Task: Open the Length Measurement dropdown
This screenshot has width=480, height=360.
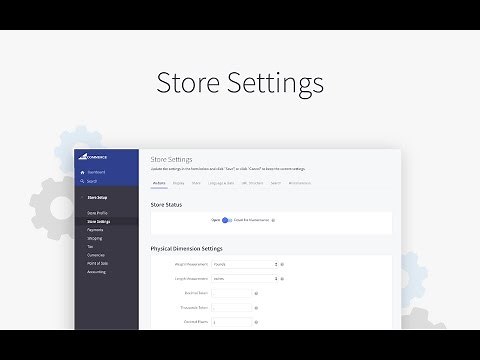Action: pos(245,279)
